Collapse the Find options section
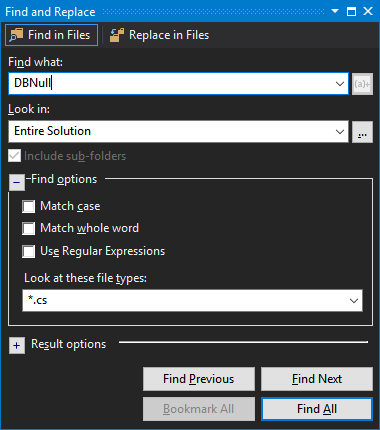Viewport: 380px width, 430px height. [17, 182]
